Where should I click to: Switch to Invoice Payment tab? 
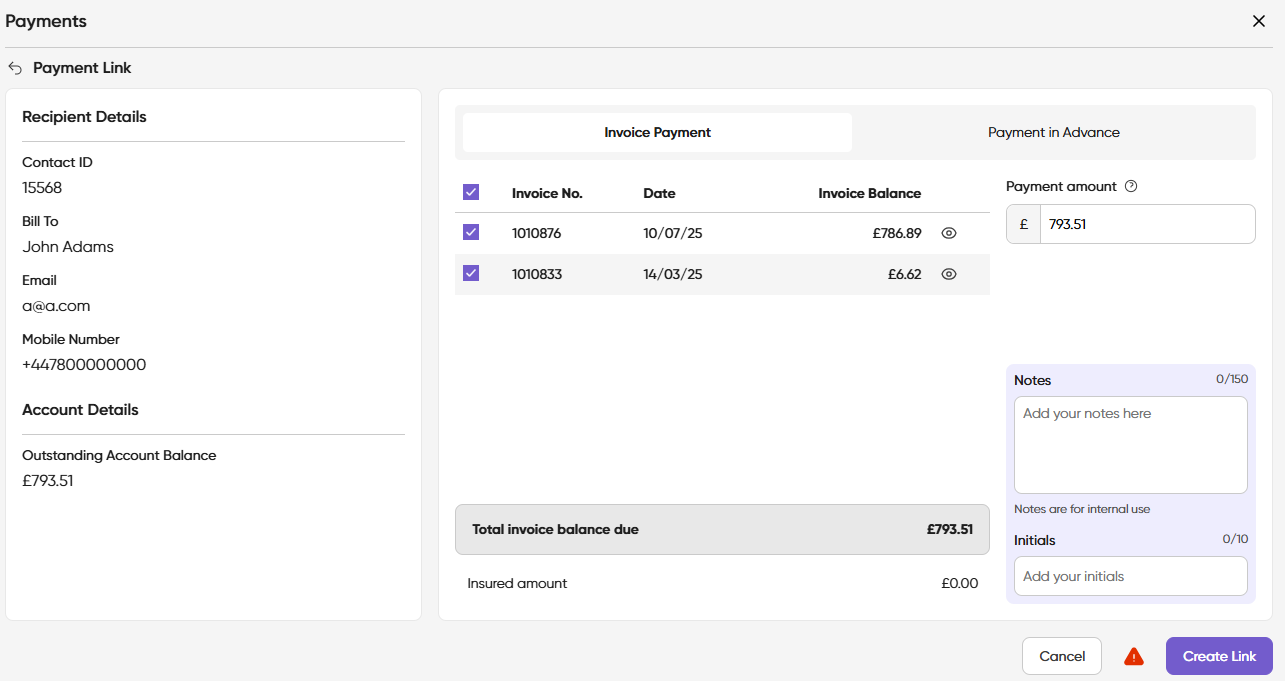(x=657, y=132)
